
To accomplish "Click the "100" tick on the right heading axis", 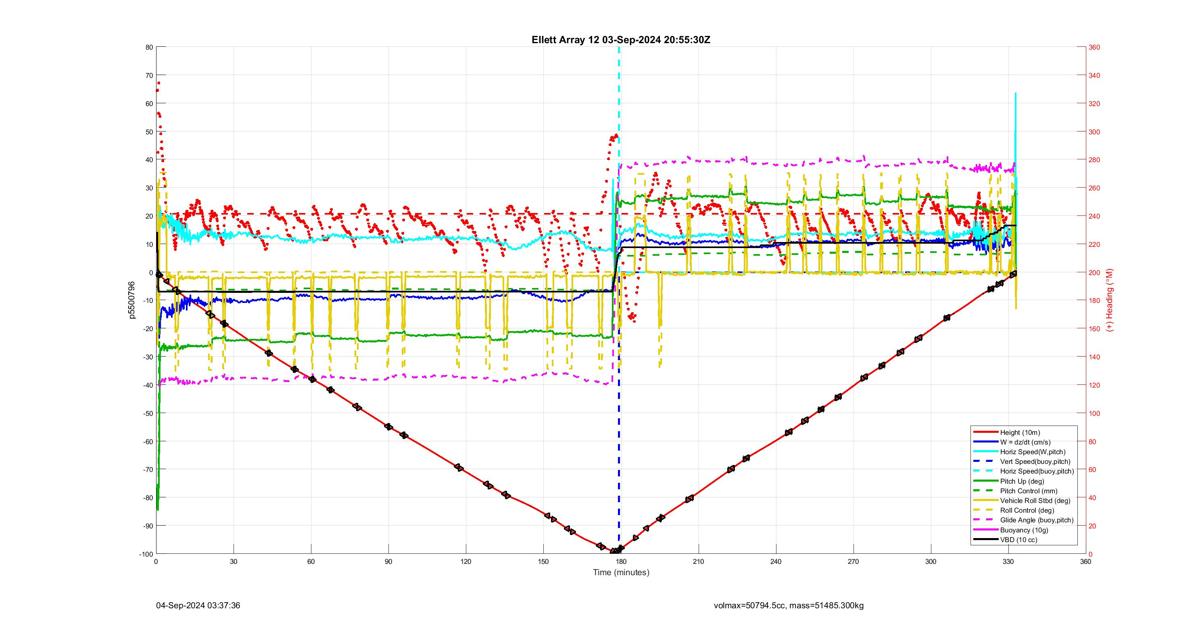I will coord(1095,413).
